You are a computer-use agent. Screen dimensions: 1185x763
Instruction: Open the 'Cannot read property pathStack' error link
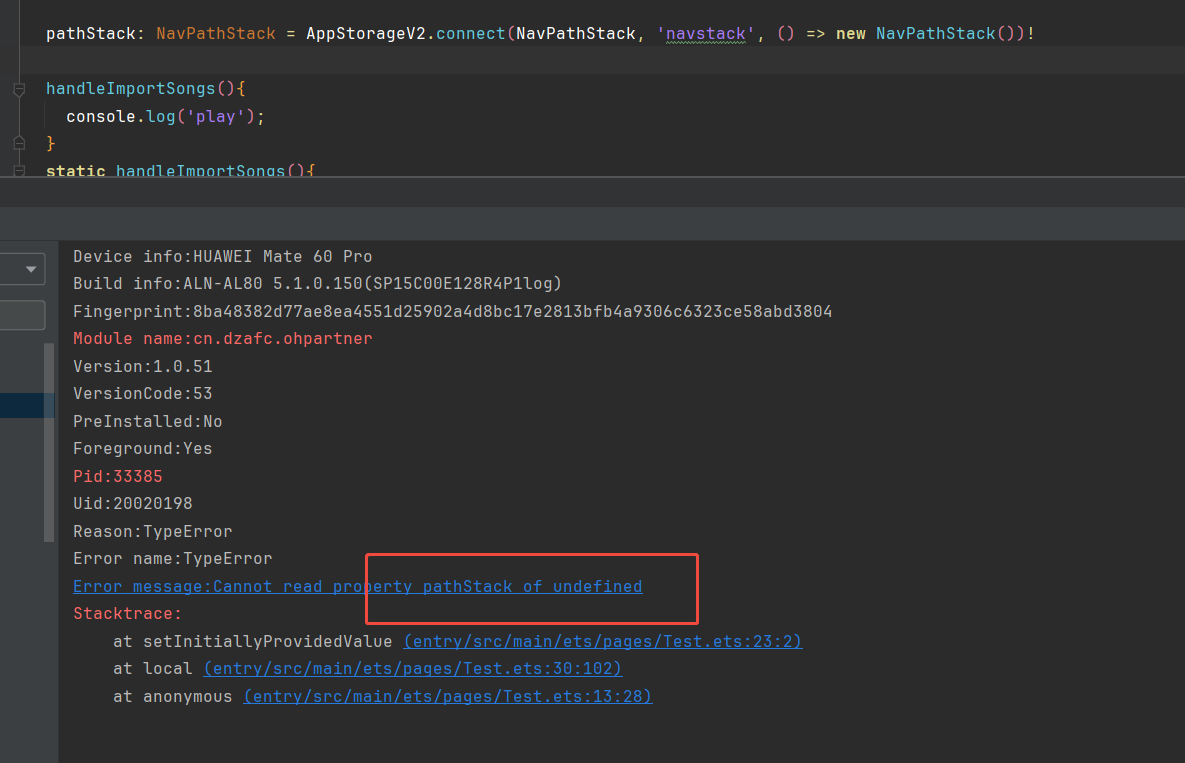(357, 586)
